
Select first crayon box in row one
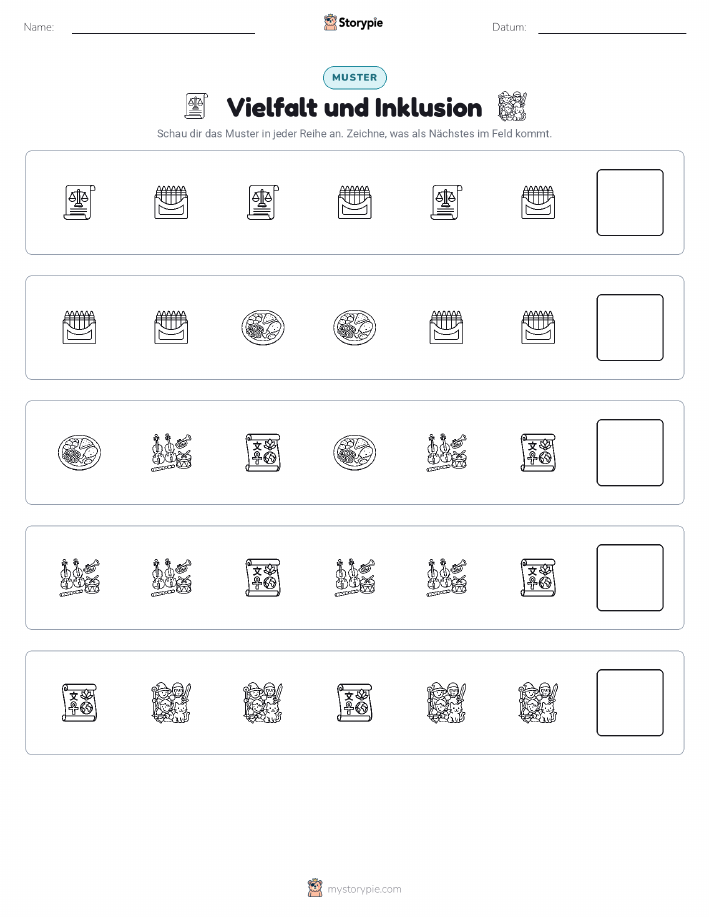pos(171,202)
